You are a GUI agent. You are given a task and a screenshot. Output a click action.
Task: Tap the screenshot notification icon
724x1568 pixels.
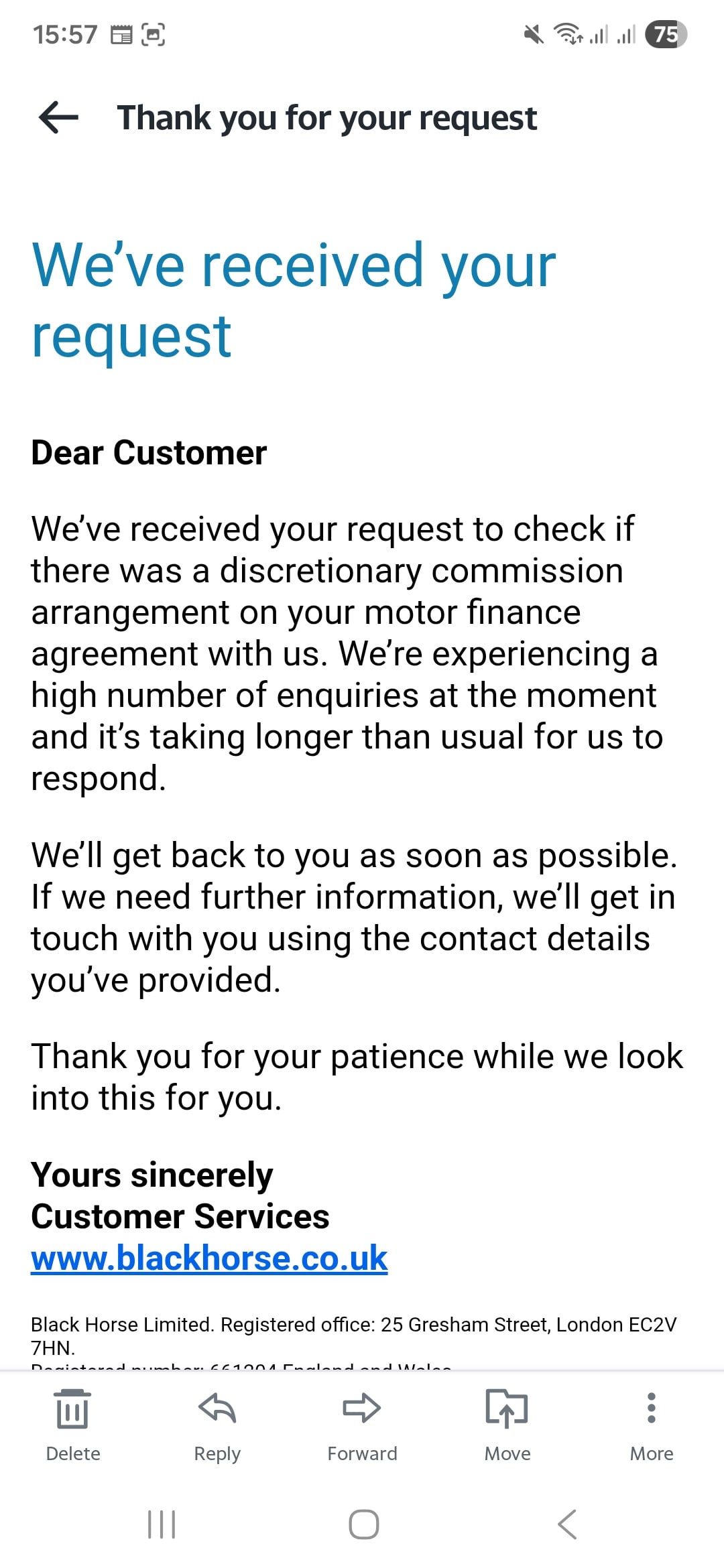(x=154, y=34)
